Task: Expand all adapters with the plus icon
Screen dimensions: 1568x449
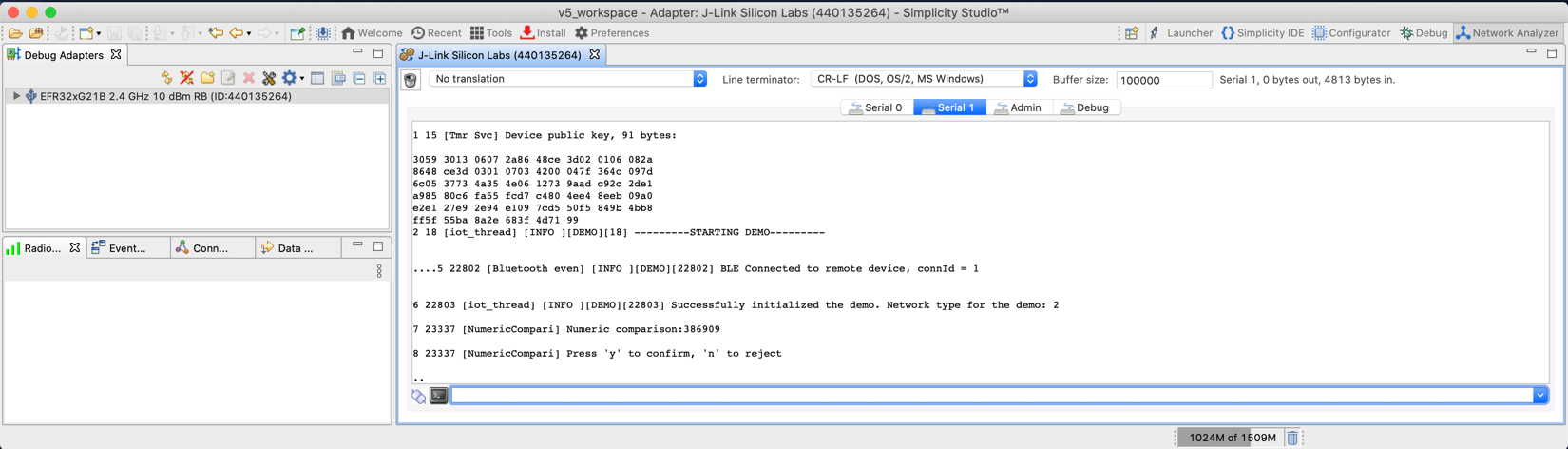Action: tap(380, 78)
